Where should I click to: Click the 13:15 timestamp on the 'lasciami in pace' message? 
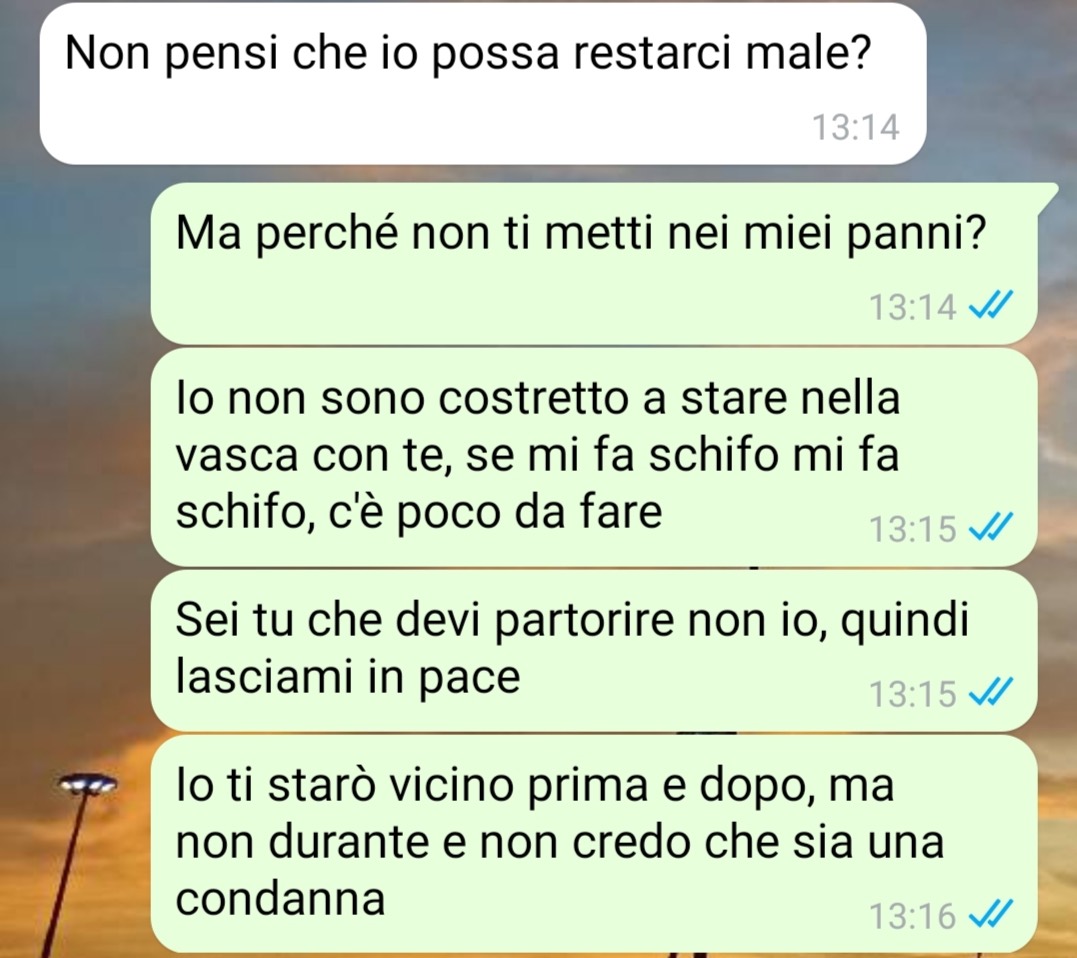coord(913,694)
